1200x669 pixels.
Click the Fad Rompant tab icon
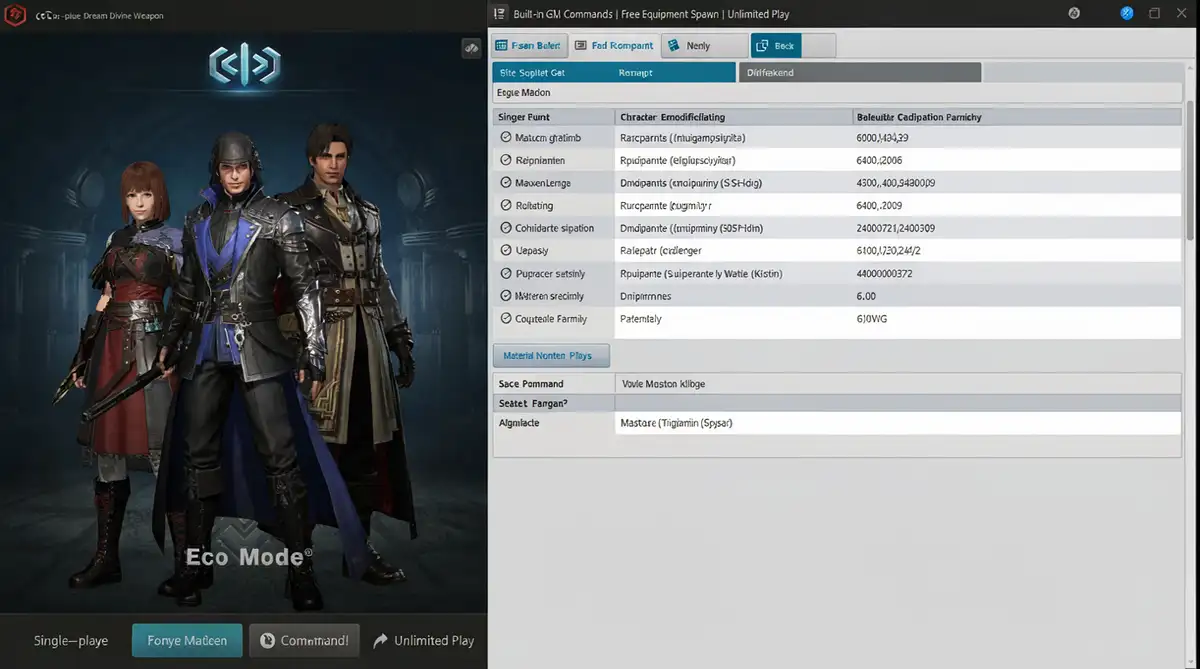[581, 46]
